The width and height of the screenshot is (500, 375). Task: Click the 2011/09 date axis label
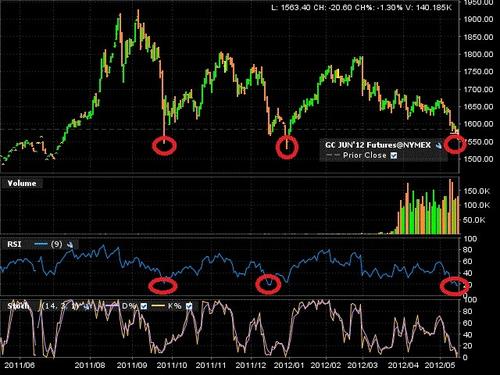(x=132, y=365)
